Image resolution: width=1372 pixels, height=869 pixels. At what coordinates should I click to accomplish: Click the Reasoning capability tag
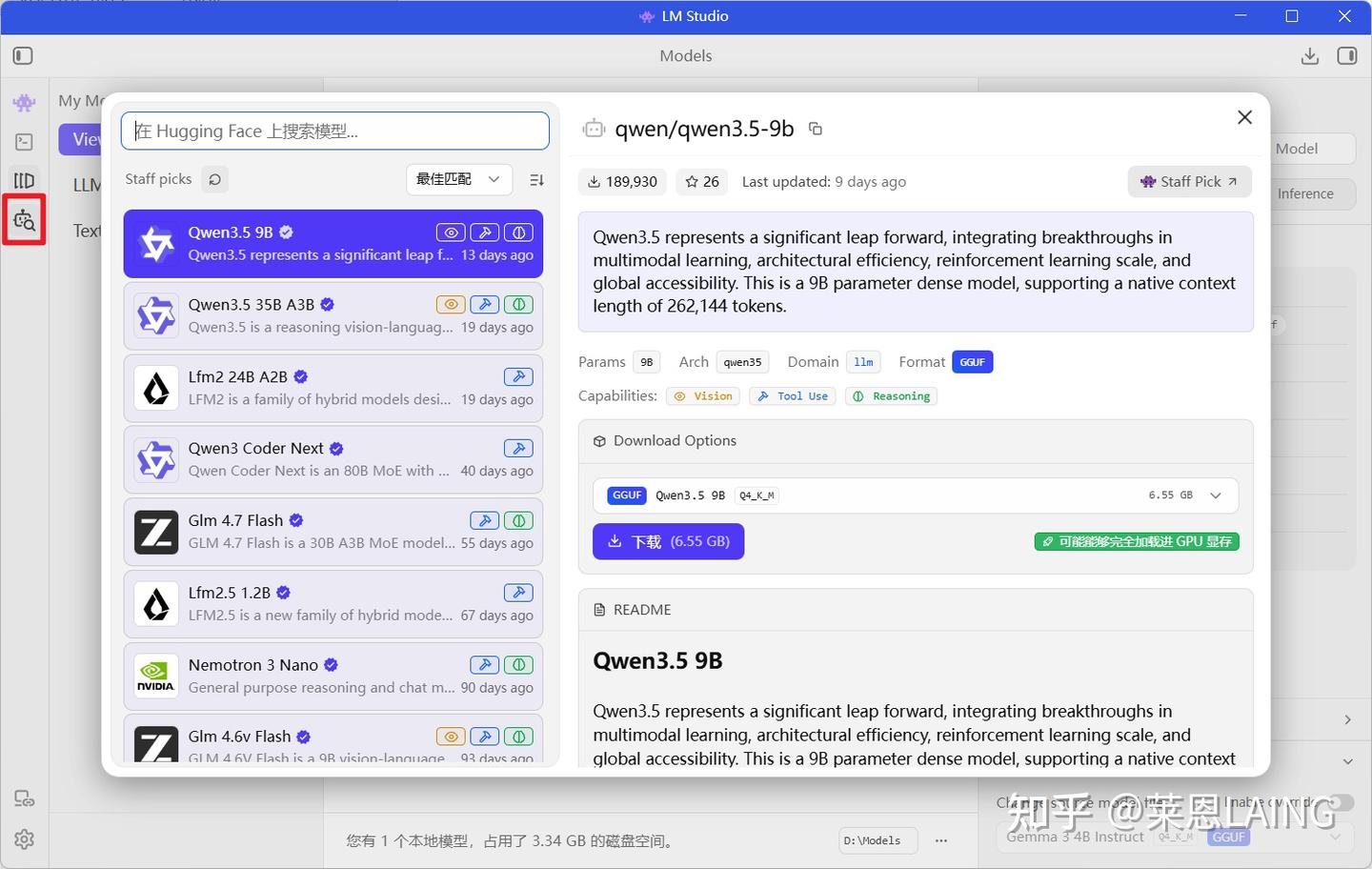891,396
